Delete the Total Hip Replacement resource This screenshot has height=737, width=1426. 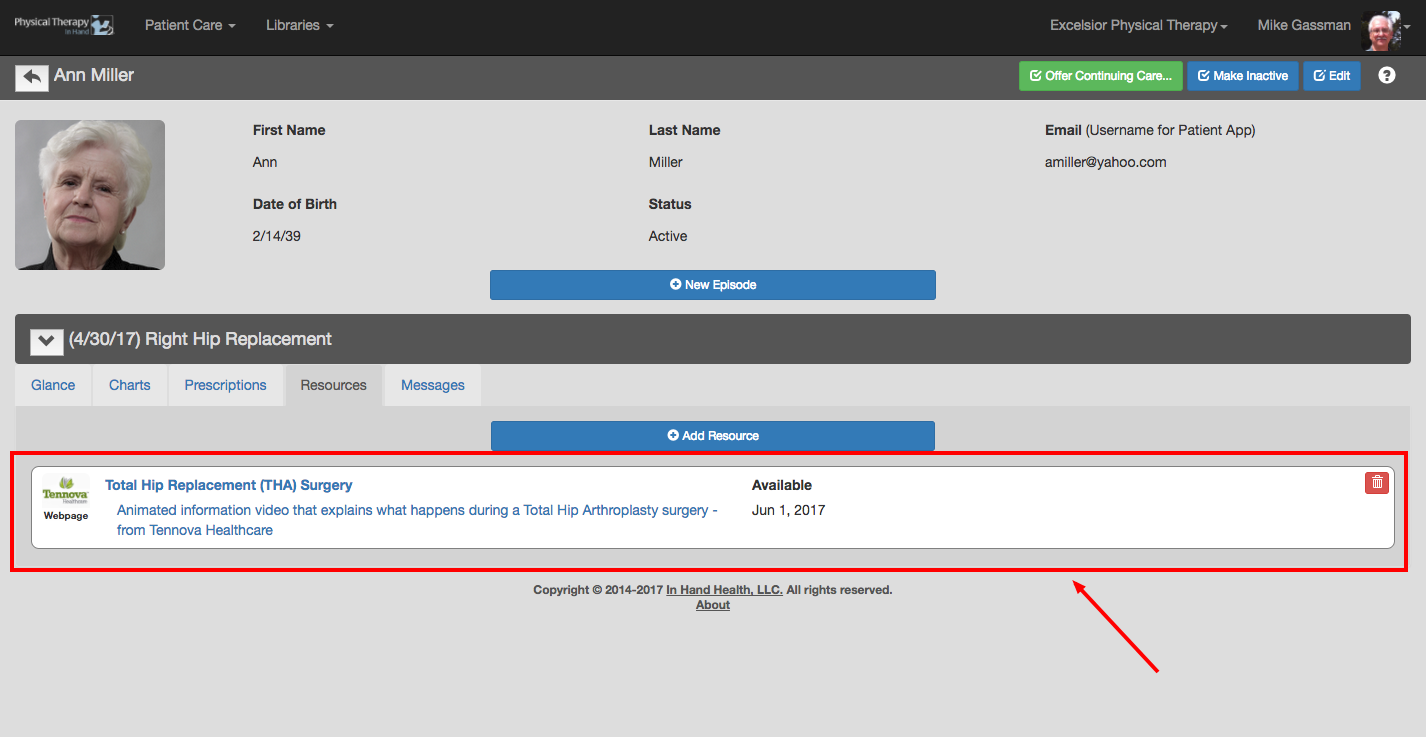pyautogui.click(x=1377, y=483)
